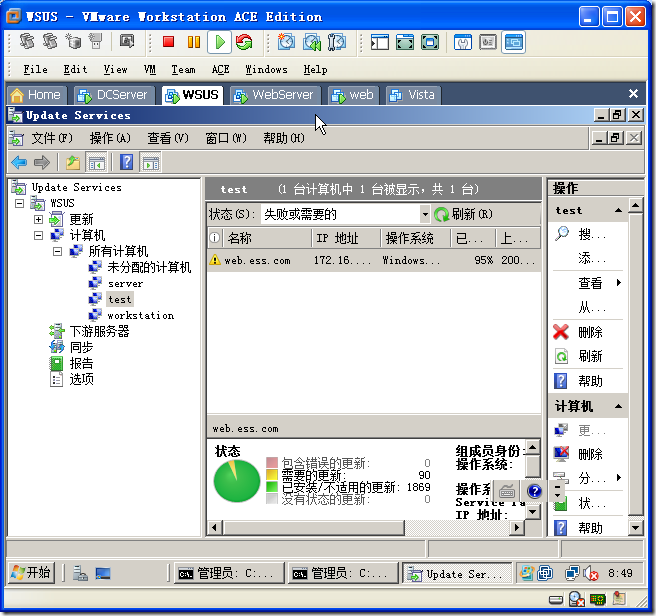Click the keyboard overlay icon
Viewport: 656px width, 616px height.
(507, 490)
